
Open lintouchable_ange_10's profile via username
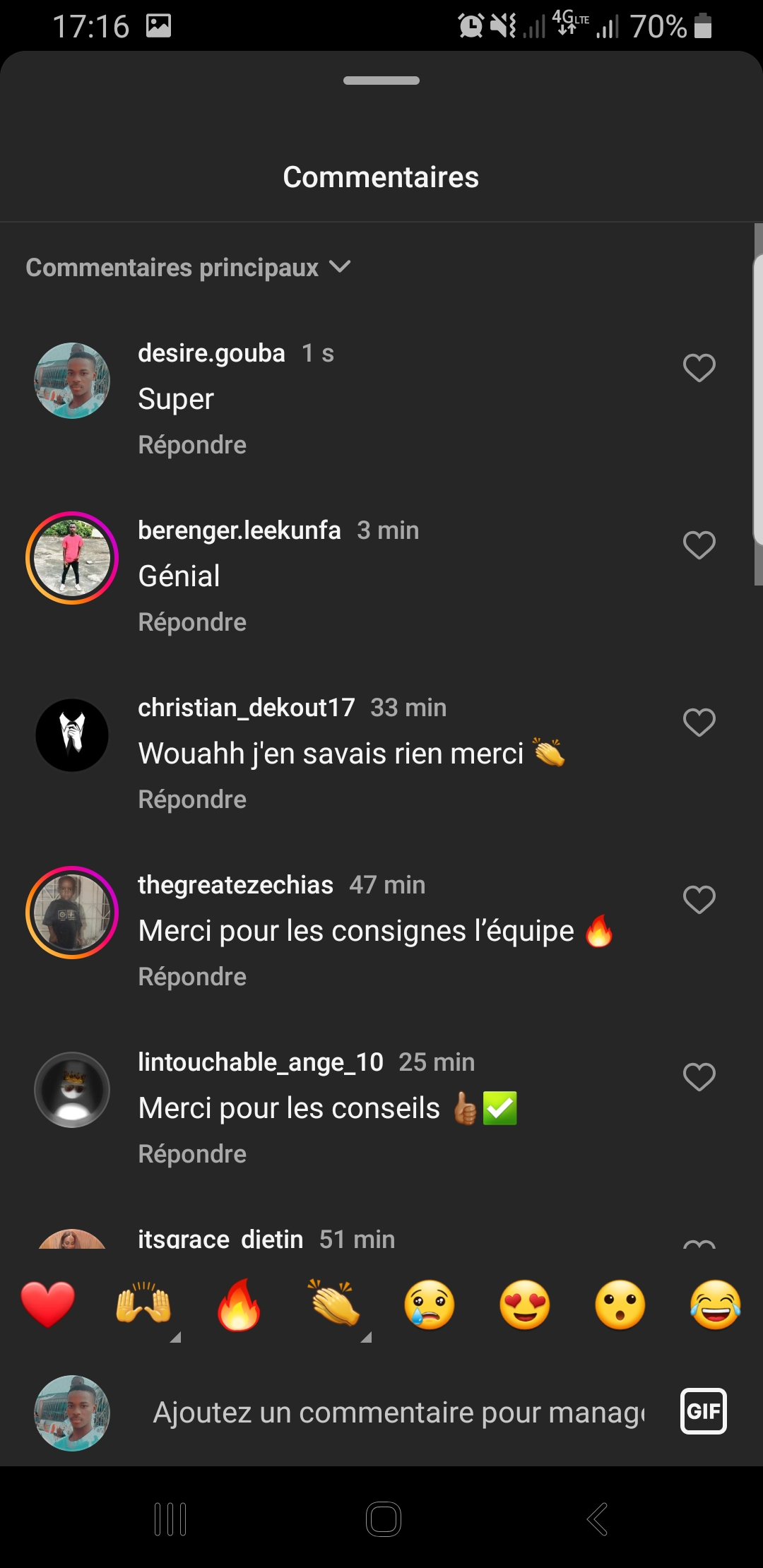pos(260,1062)
